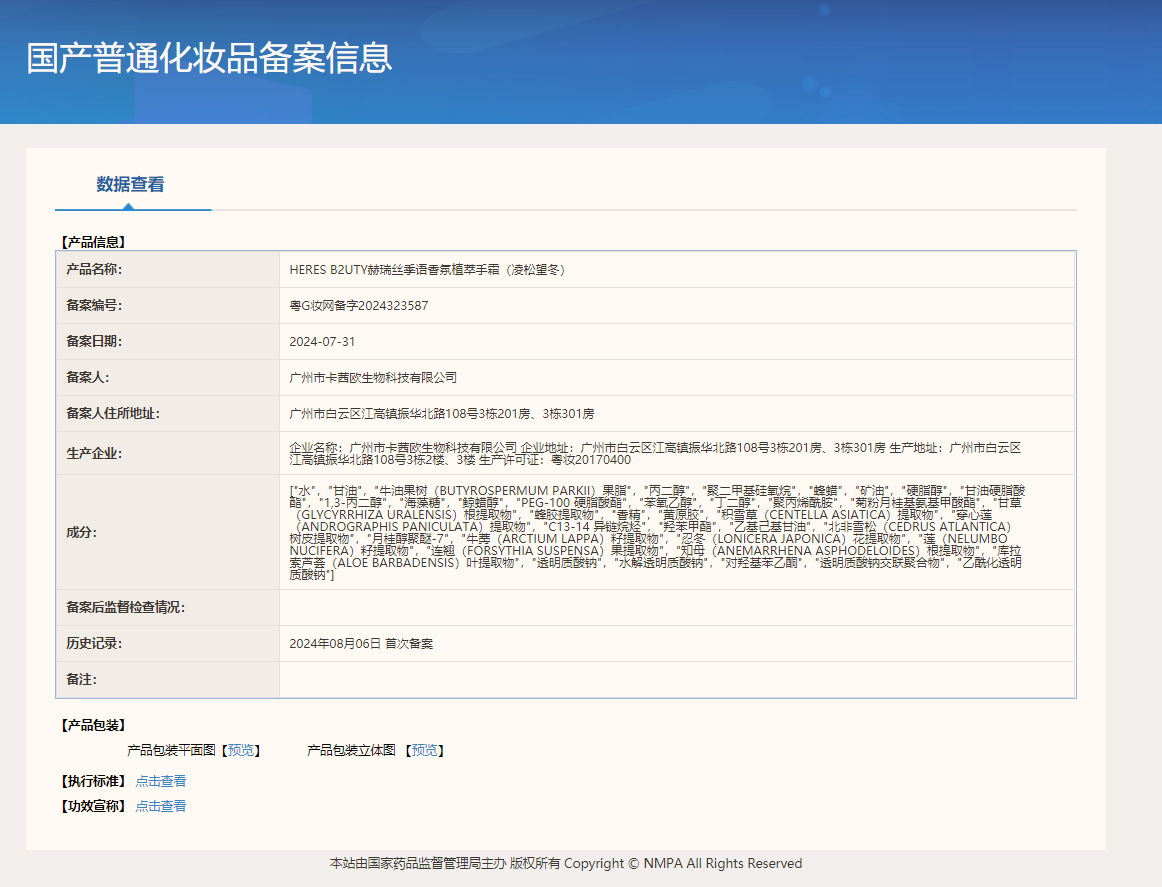Click the 产品名称 row label
Screen dimensions: 1162x887
(x=94, y=270)
